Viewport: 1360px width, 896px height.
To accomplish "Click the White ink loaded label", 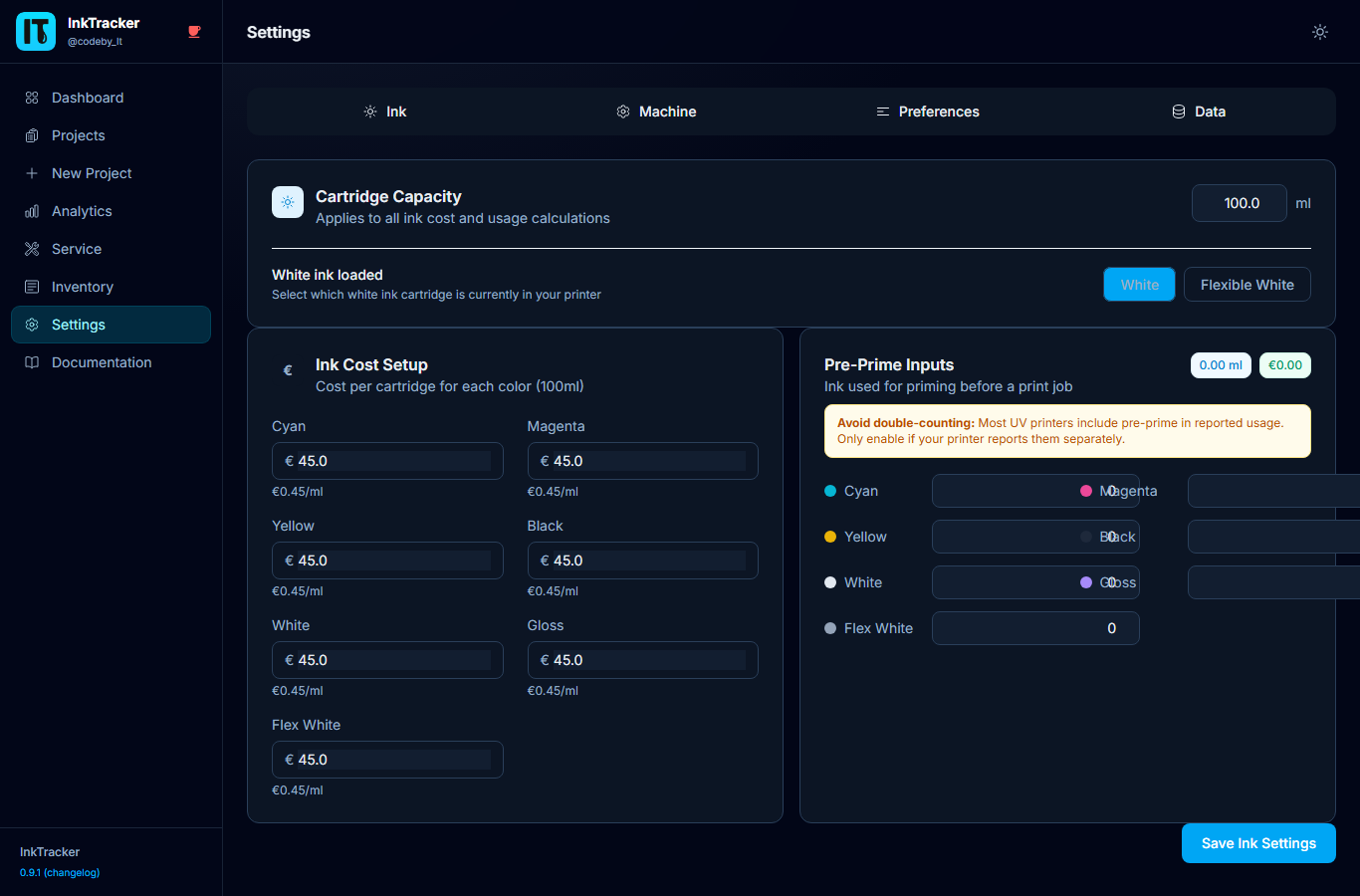I will click(328, 275).
